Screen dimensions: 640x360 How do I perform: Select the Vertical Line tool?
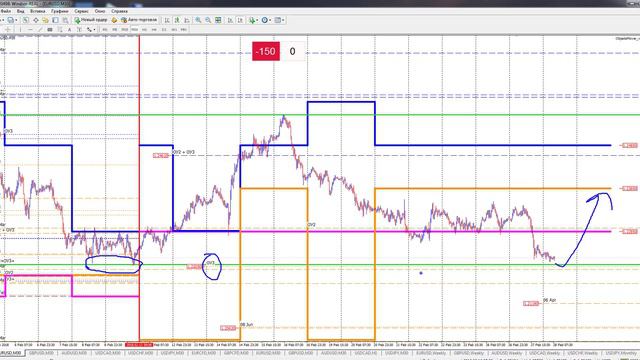click(x=20, y=29)
